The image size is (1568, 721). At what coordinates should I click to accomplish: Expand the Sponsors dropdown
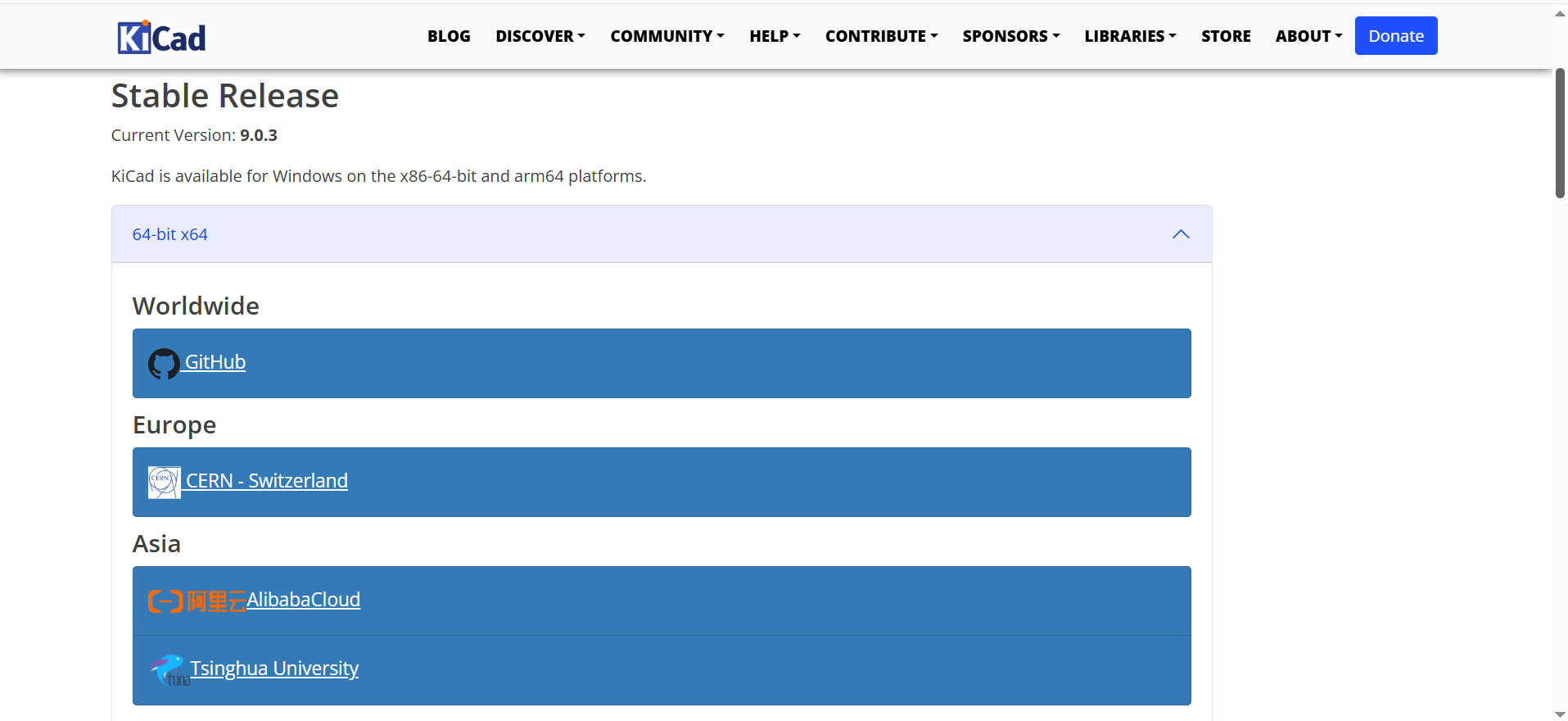[1011, 36]
